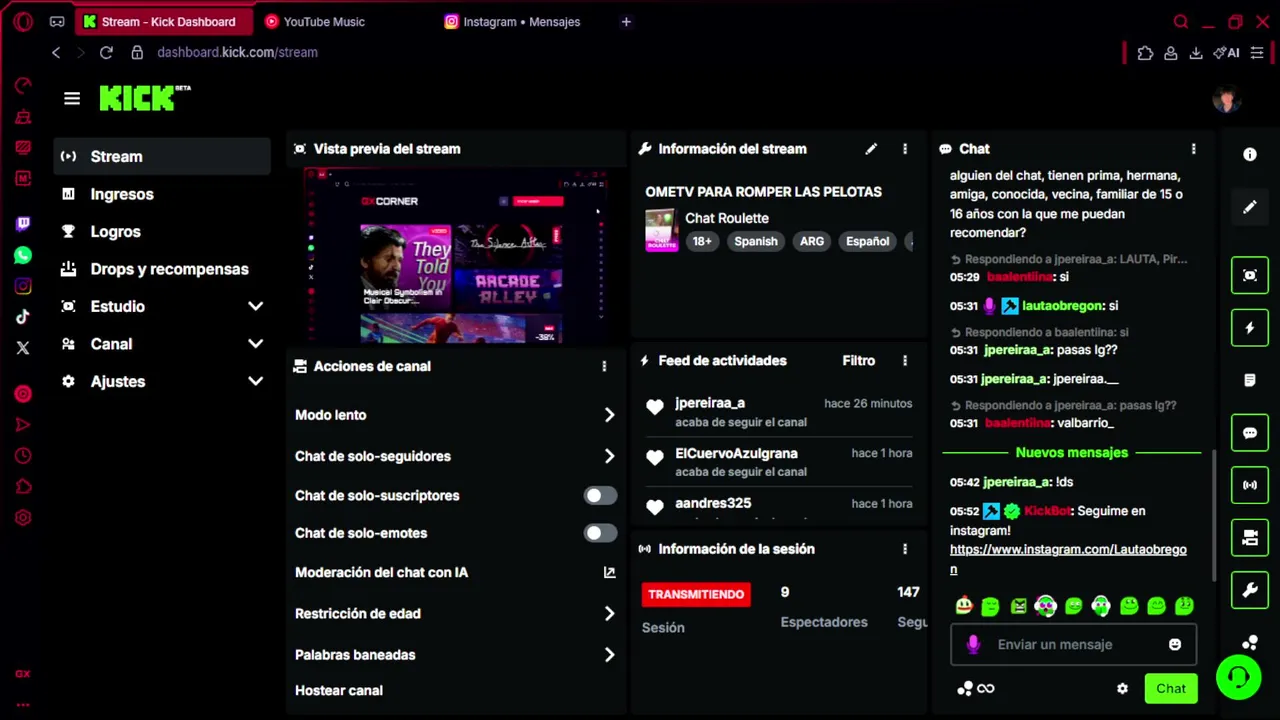Open the channel actions three-dot menu
The height and width of the screenshot is (720, 1280).
[x=604, y=366]
